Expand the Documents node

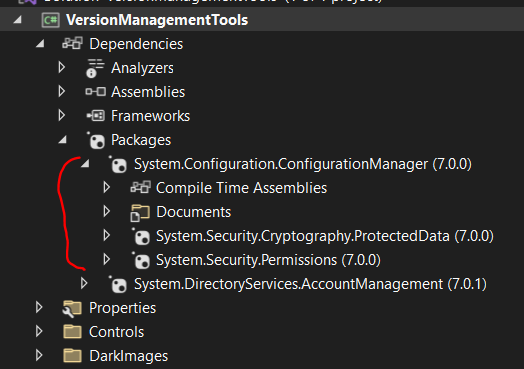tap(107, 211)
